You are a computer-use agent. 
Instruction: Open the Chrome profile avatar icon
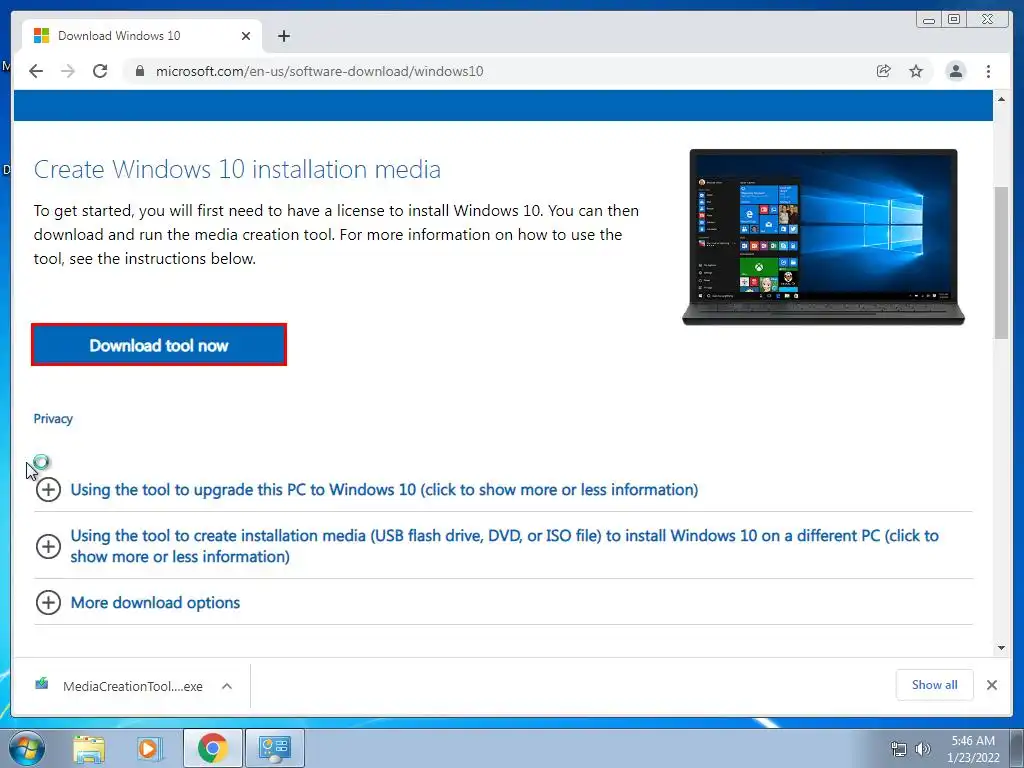click(x=955, y=71)
